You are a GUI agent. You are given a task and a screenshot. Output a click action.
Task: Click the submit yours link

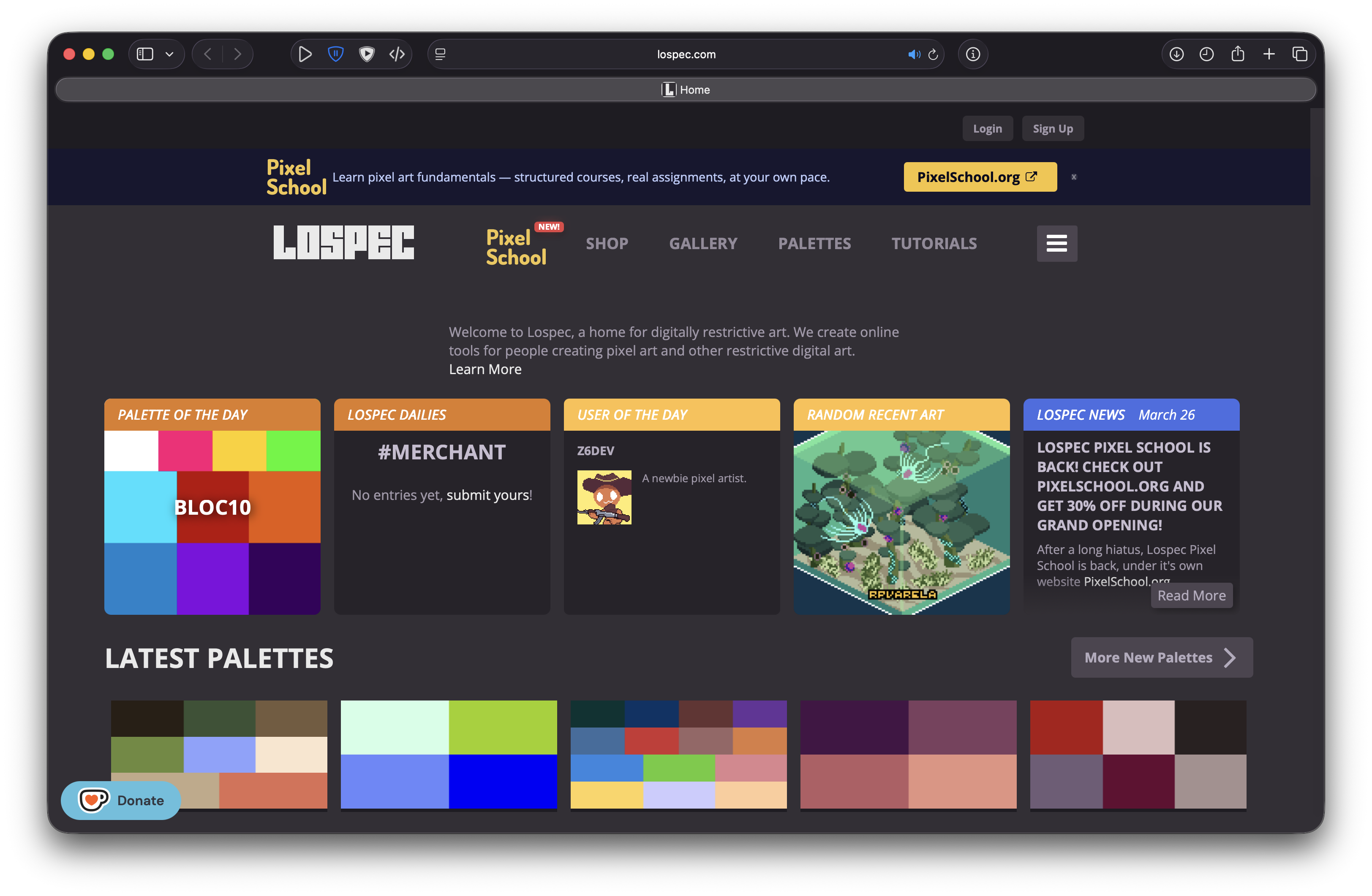pyautogui.click(x=488, y=495)
